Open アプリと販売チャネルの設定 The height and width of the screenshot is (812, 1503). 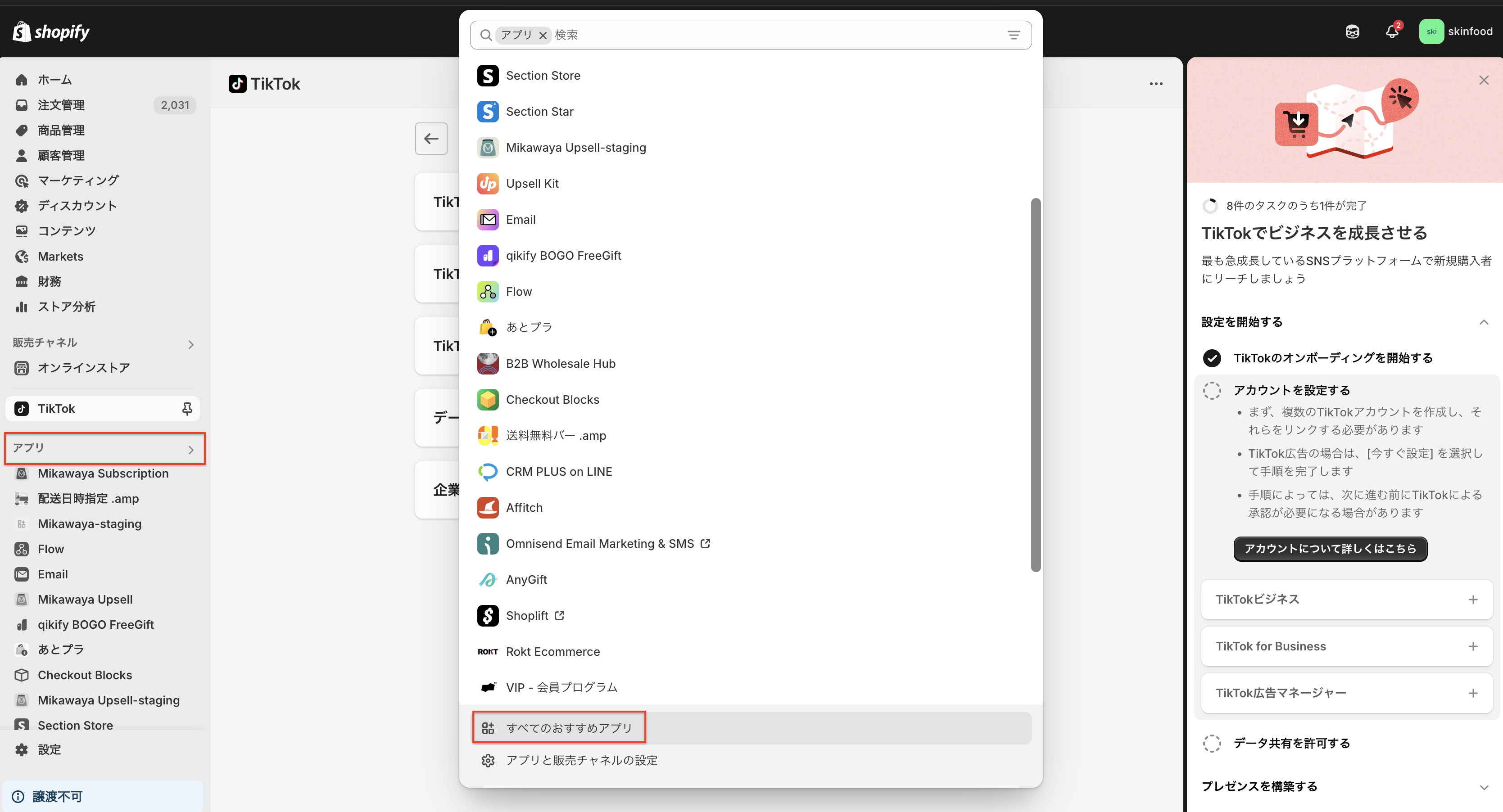pyautogui.click(x=751, y=761)
